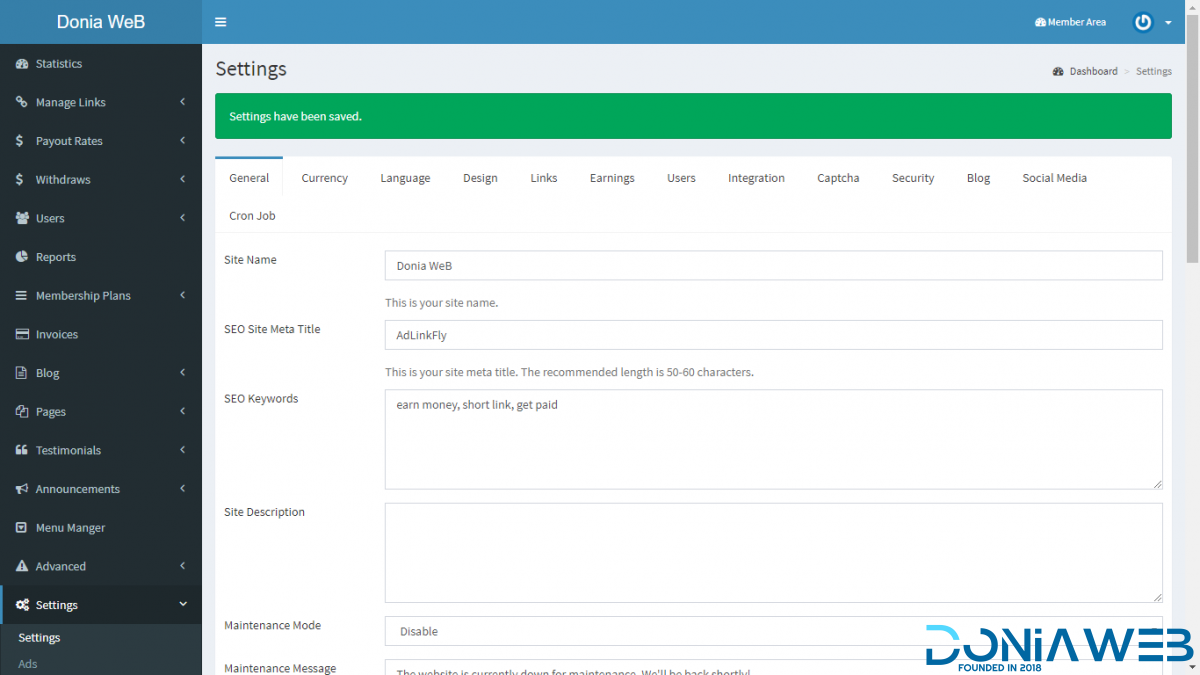The width and height of the screenshot is (1200, 675).
Task: Click the Membership Plans list icon
Action: [22, 296]
